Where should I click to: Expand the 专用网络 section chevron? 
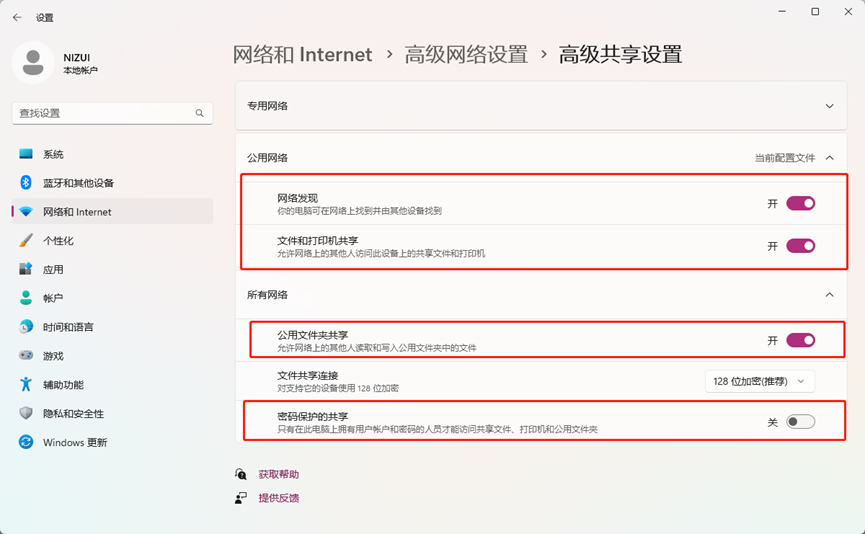[x=829, y=106]
